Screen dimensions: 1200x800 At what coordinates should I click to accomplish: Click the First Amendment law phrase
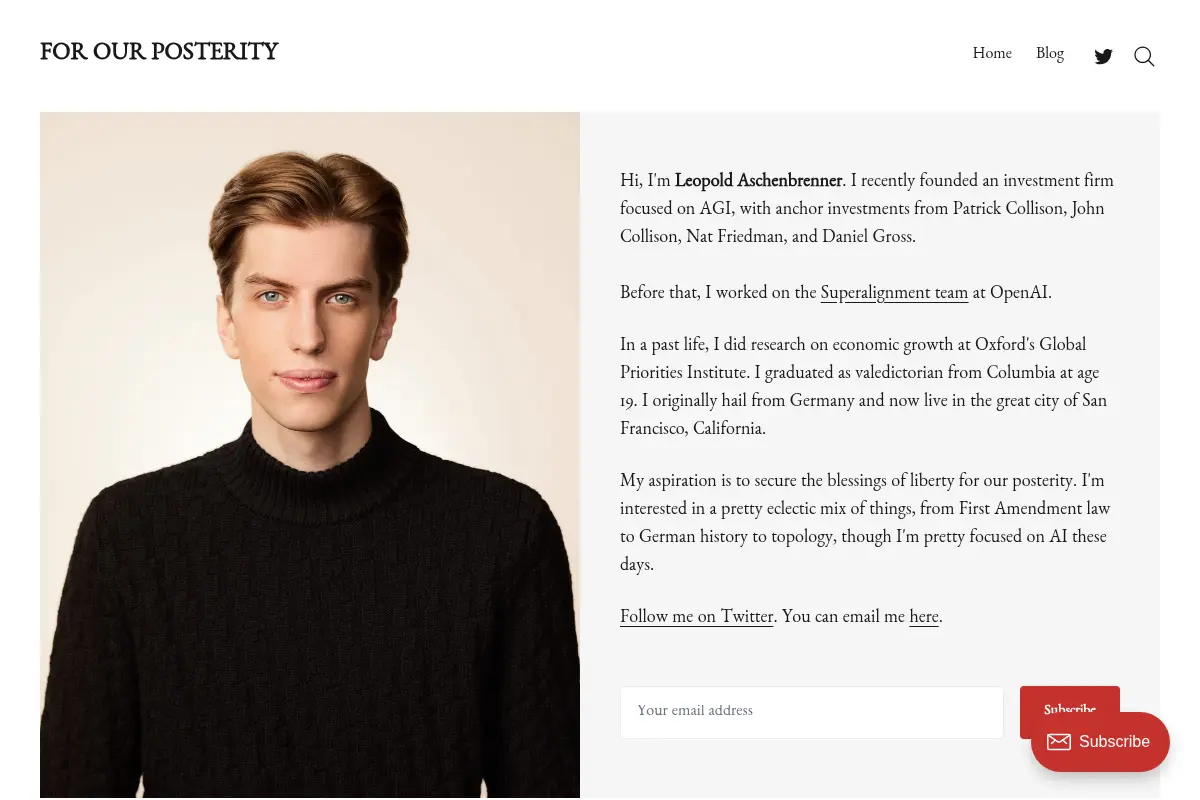click(1035, 508)
